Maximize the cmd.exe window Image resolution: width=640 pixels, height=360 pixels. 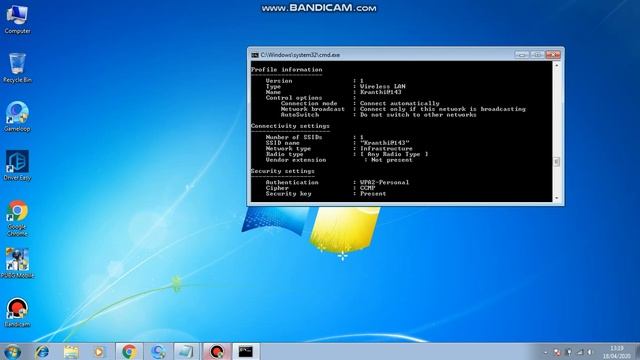click(x=537, y=55)
